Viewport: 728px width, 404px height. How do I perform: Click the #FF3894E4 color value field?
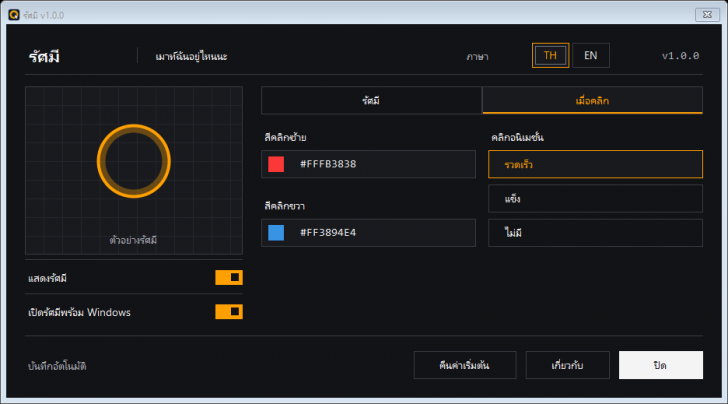pos(368,233)
